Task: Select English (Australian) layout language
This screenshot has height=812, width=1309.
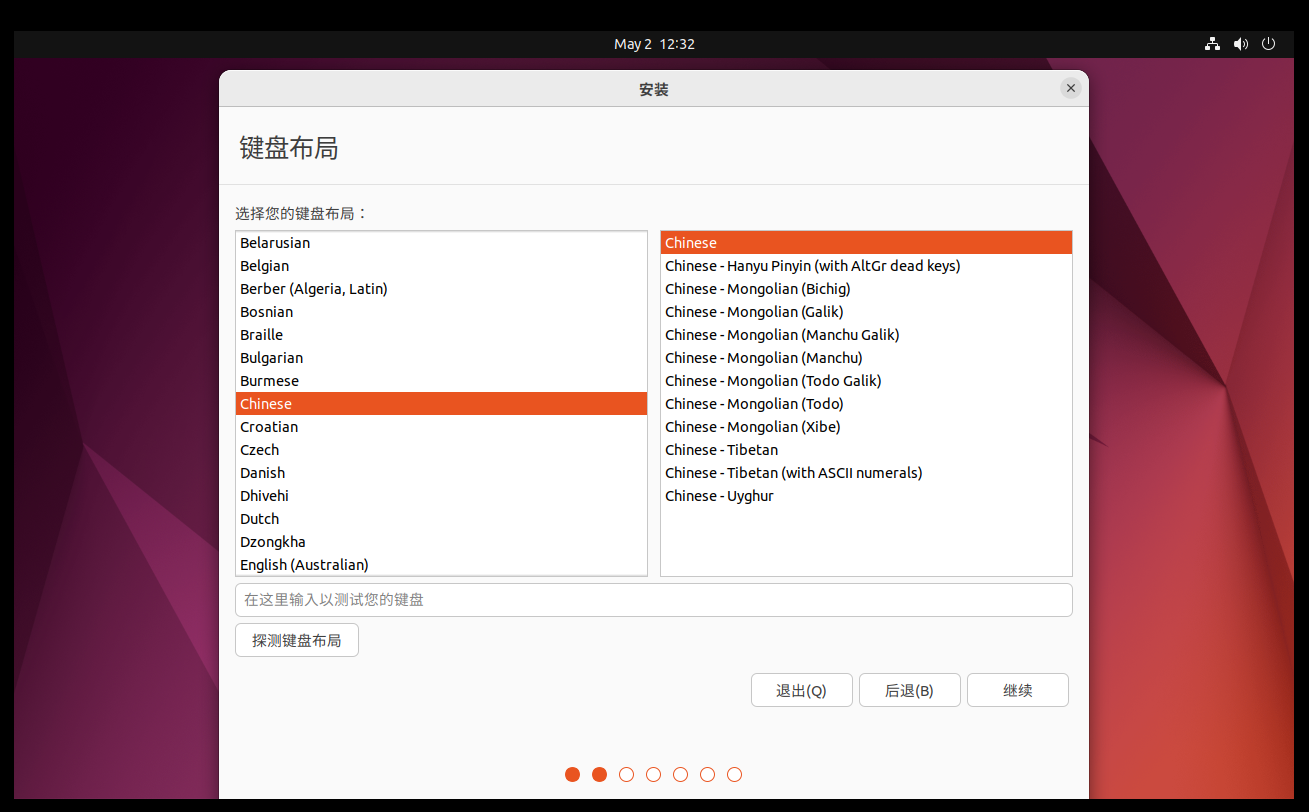Action: point(441,565)
